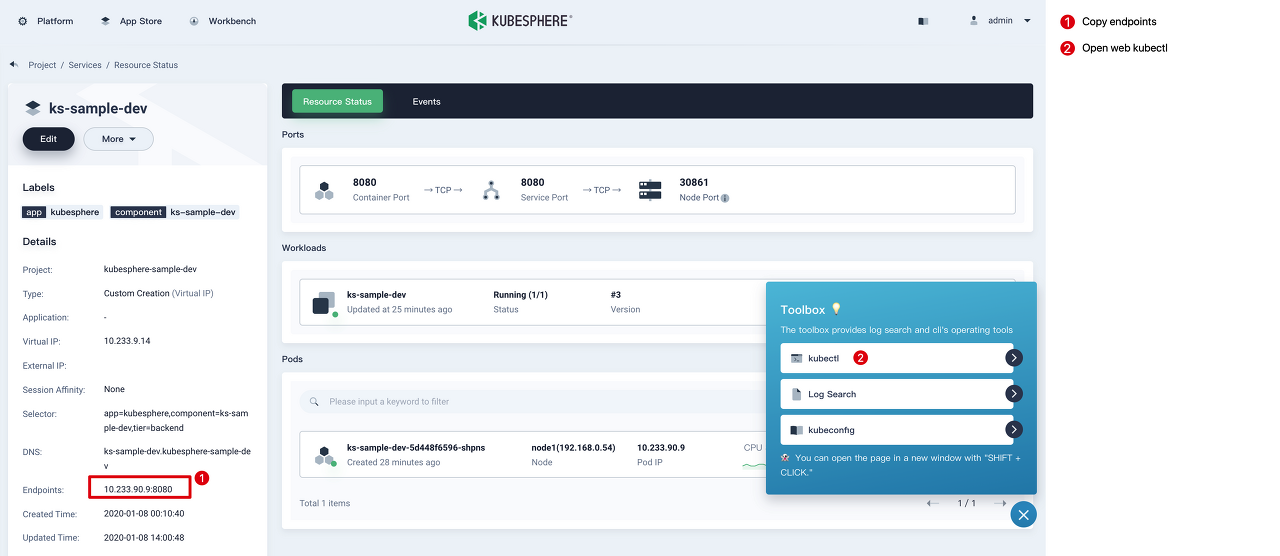The image size is (1280, 556).
Task: Open kubeconfig in the Toolbox
Action: (x=897, y=430)
